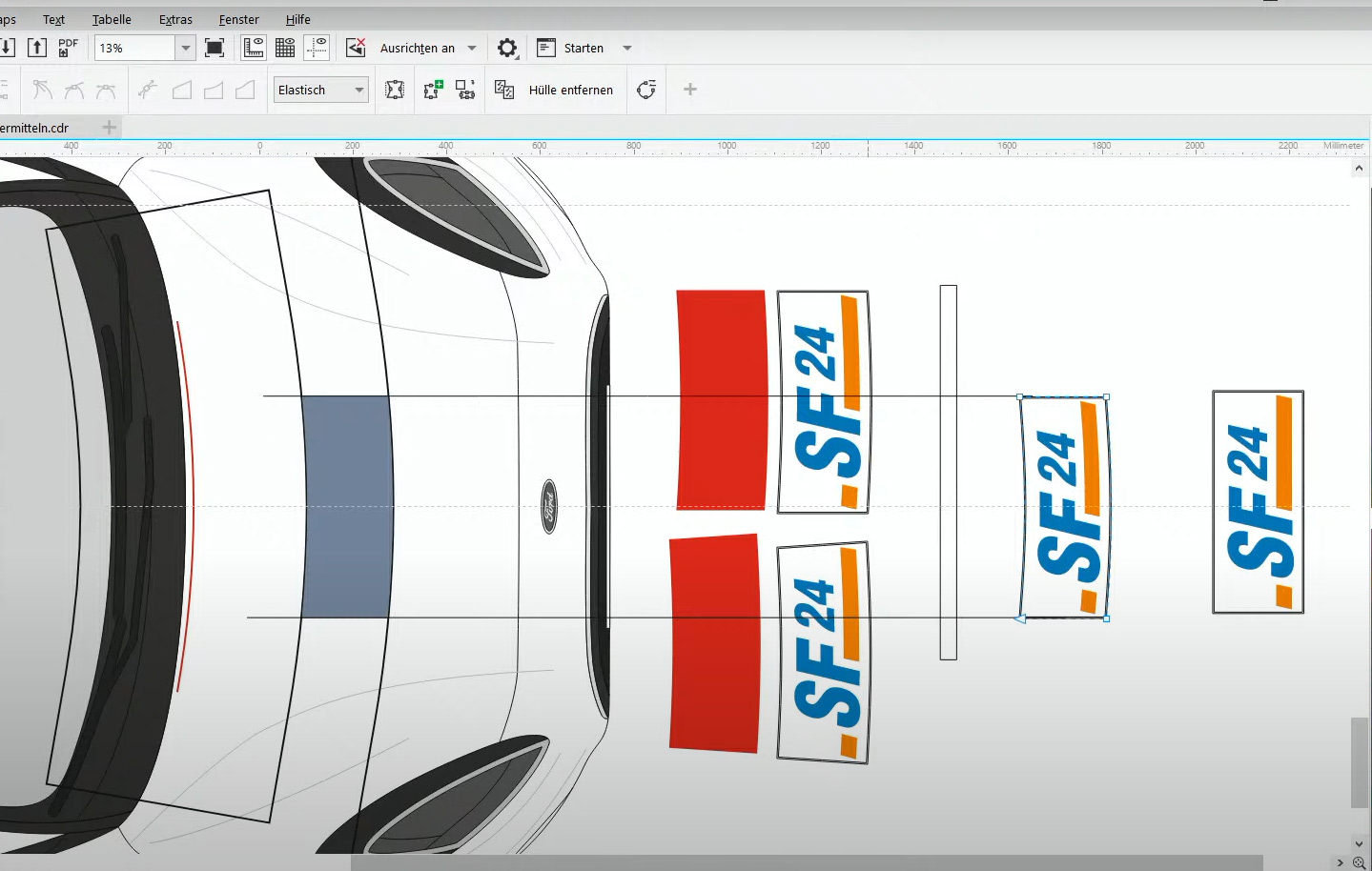This screenshot has width=1372, height=871.
Task: Toggle guidelines visibility icon
Action: 317,48
